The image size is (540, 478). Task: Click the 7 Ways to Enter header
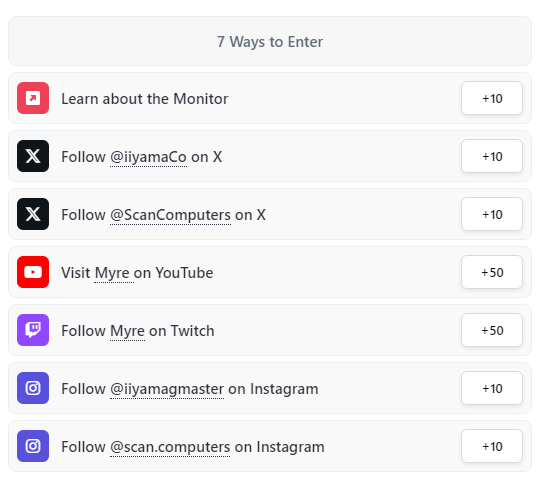270,41
